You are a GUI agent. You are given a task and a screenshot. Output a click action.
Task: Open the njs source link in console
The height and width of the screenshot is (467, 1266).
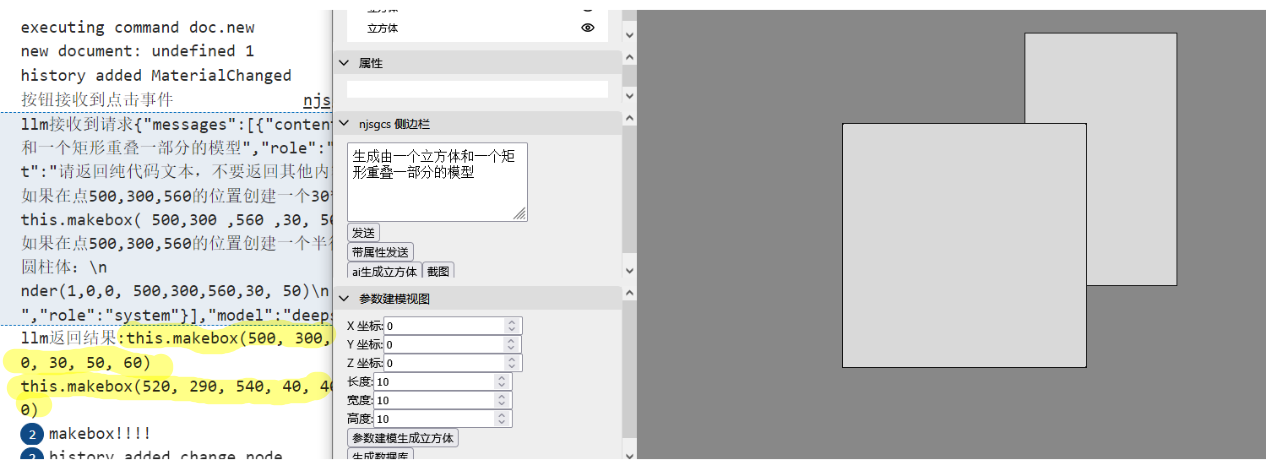click(317, 100)
